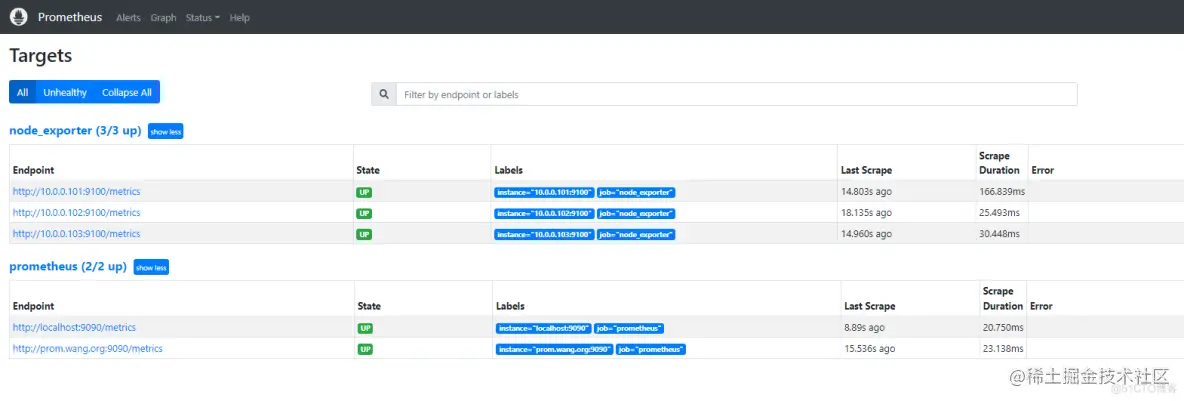The image size is (1184, 401).
Task: Select the All targets filter
Action: 22,92
